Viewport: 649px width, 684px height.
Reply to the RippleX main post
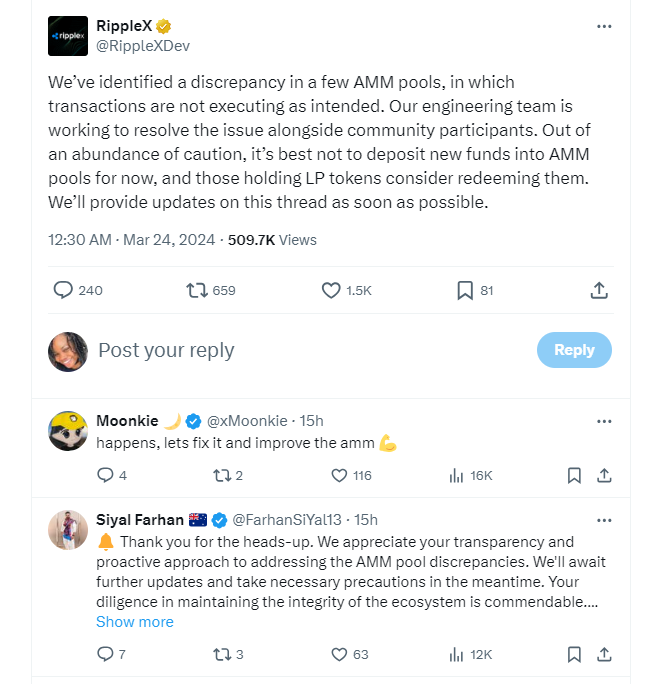point(64,290)
